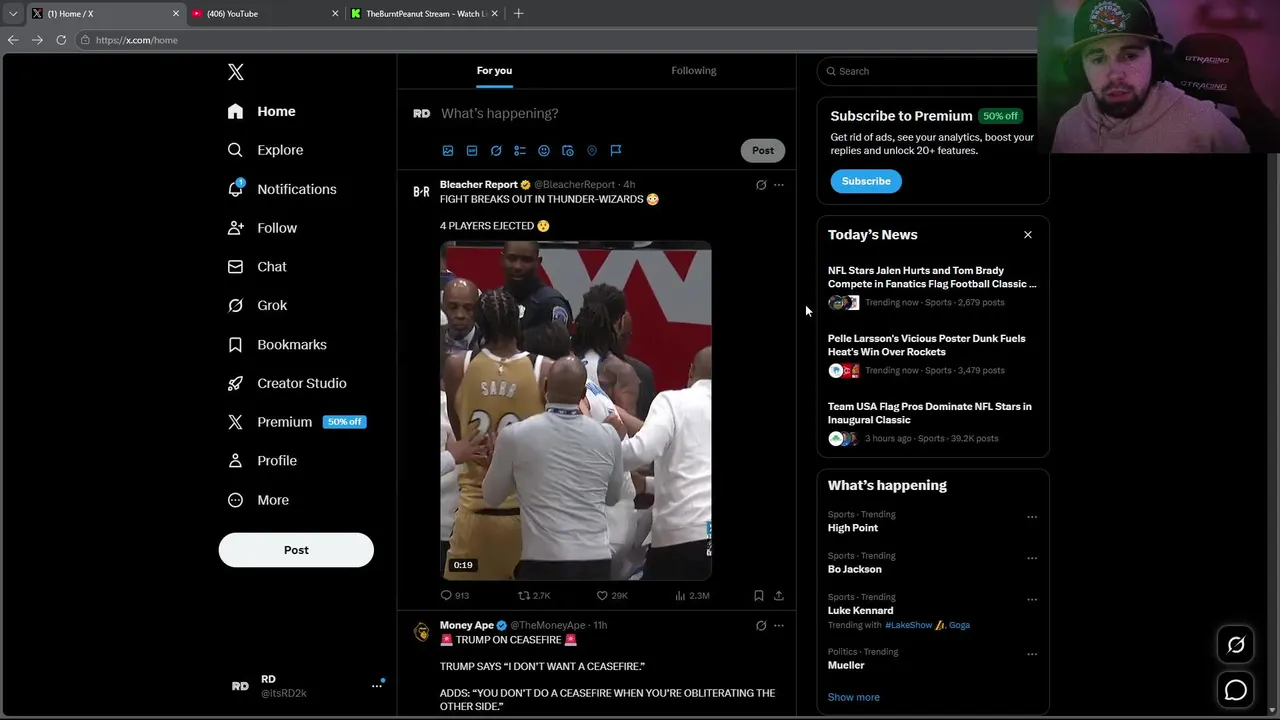Image resolution: width=1280 pixels, height=720 pixels.
Task: Open Profile in the sidebar
Action: pyautogui.click(x=263, y=461)
